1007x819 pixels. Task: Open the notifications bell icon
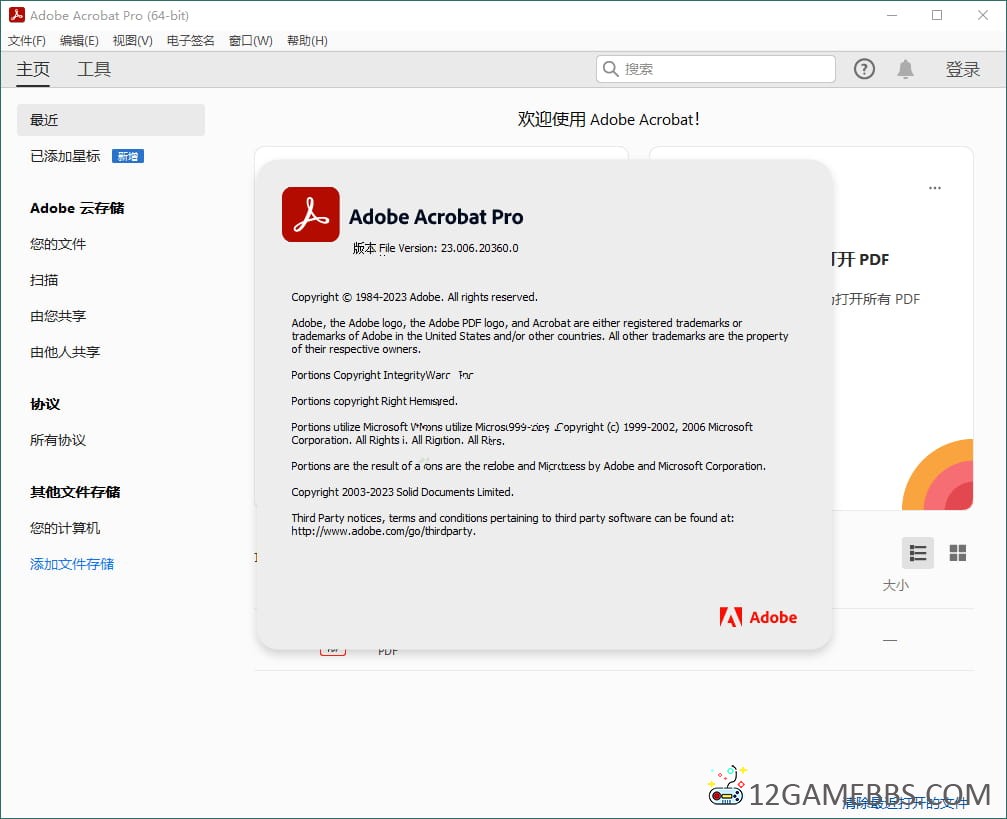pos(905,69)
